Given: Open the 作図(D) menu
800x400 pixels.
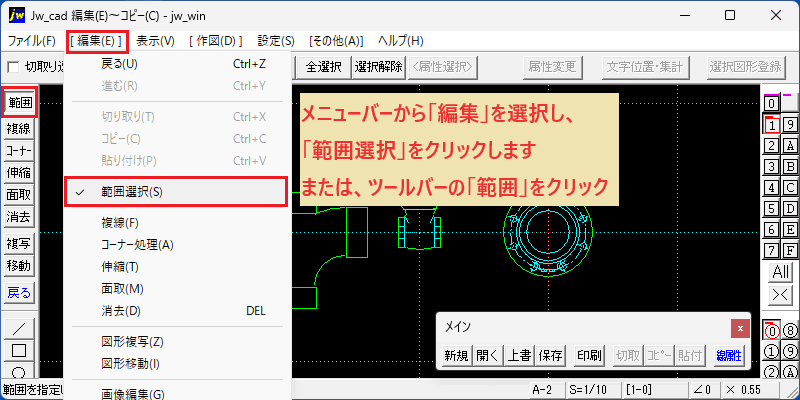Looking at the screenshot, I should [216, 41].
